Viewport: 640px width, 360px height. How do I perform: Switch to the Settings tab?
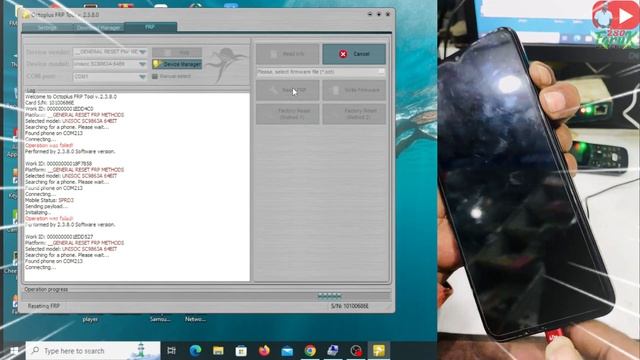point(47,27)
